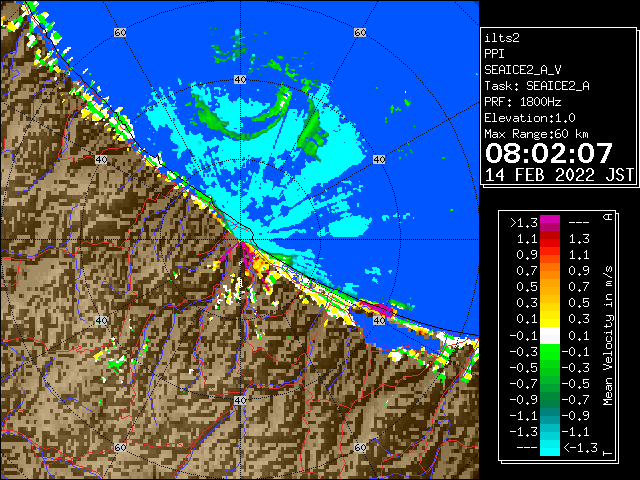Click the '40' range label south of the radar
The image size is (640, 480).
pyautogui.click(x=240, y=400)
